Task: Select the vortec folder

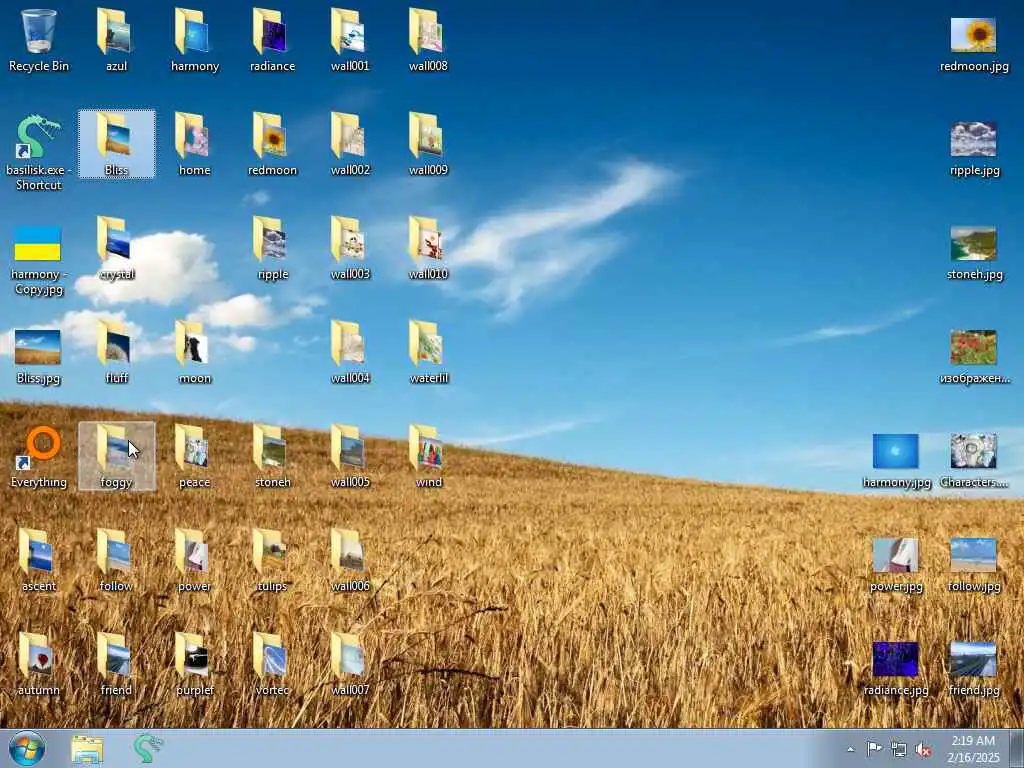Action: click(x=272, y=664)
